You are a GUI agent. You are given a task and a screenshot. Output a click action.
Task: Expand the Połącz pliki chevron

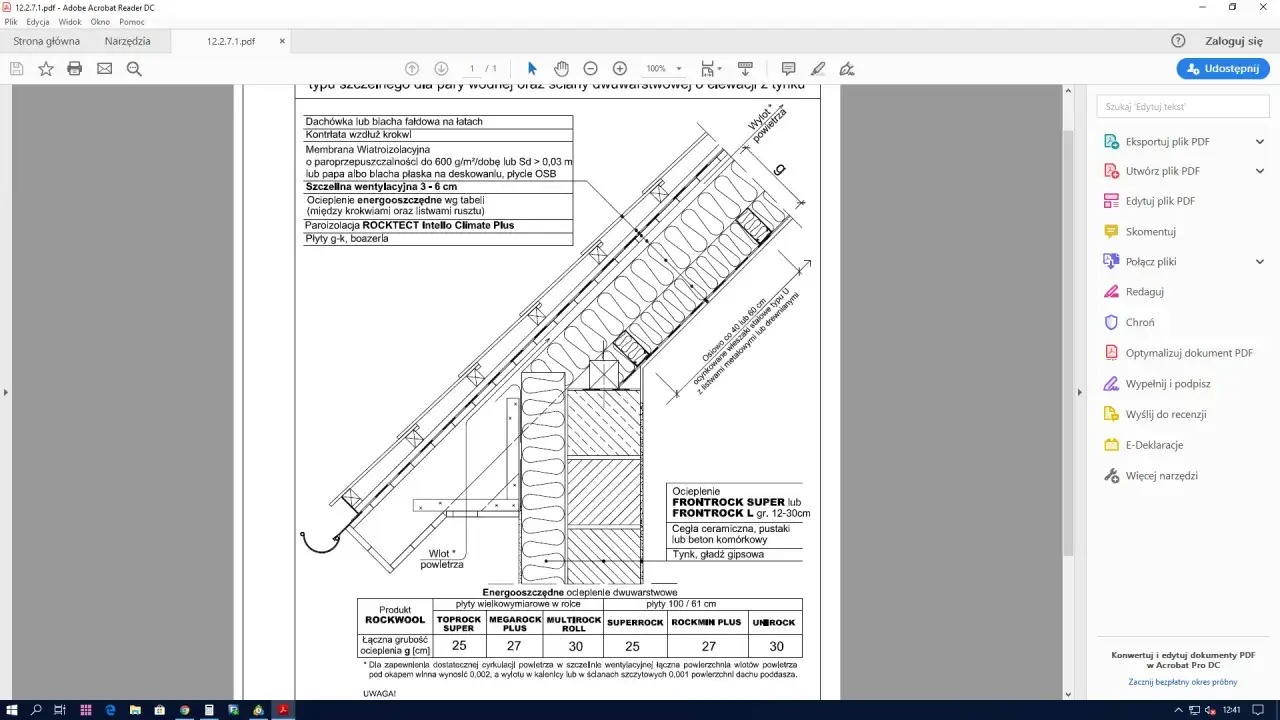point(1260,262)
